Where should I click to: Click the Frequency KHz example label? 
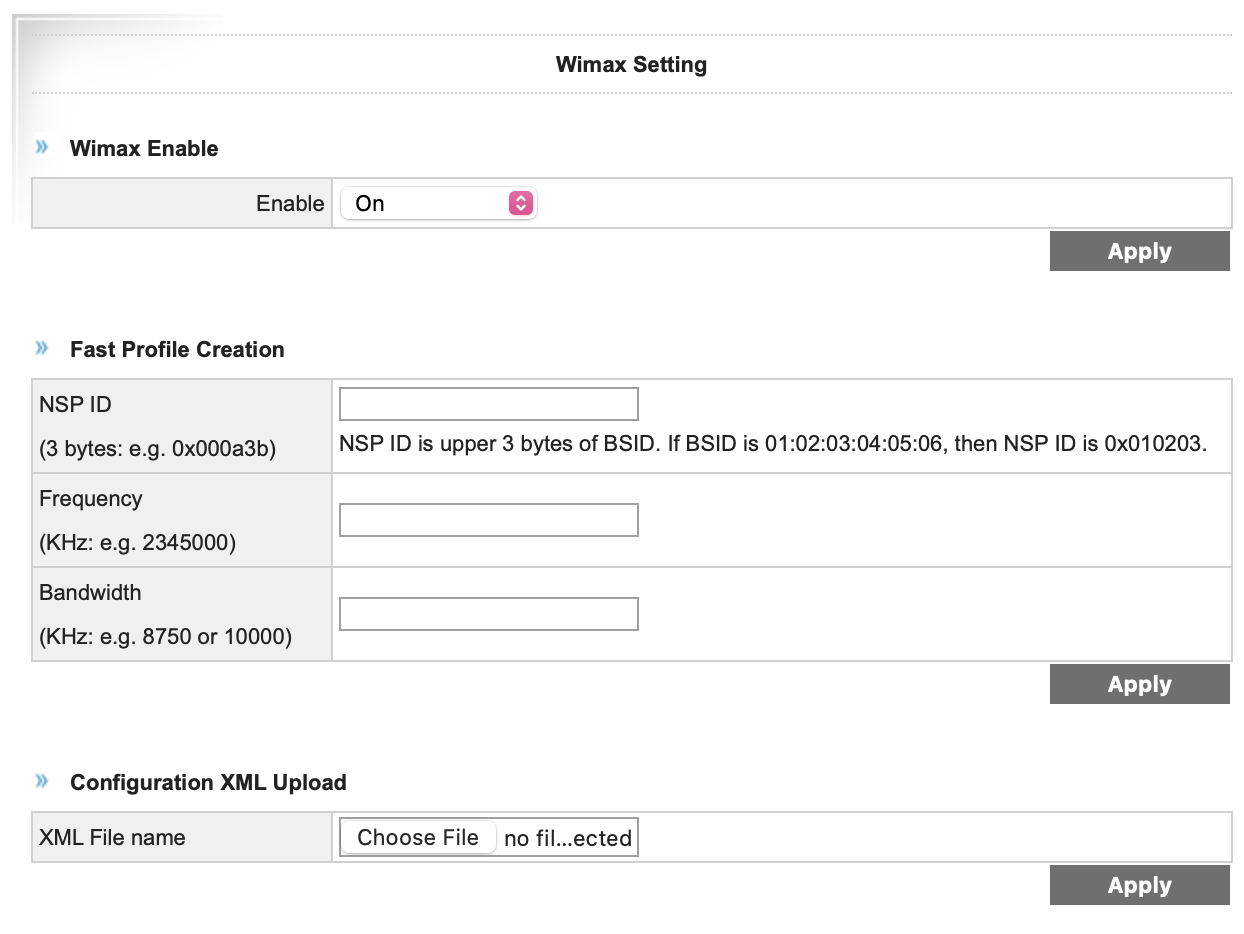tap(138, 543)
